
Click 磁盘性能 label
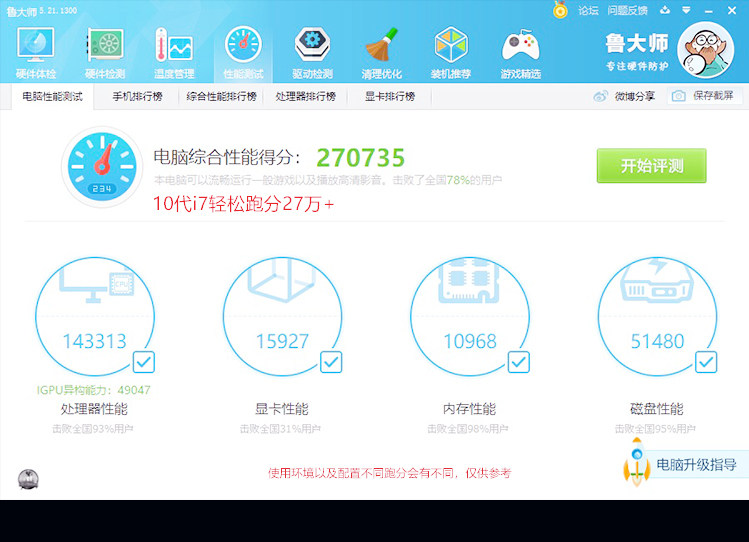[657, 409]
